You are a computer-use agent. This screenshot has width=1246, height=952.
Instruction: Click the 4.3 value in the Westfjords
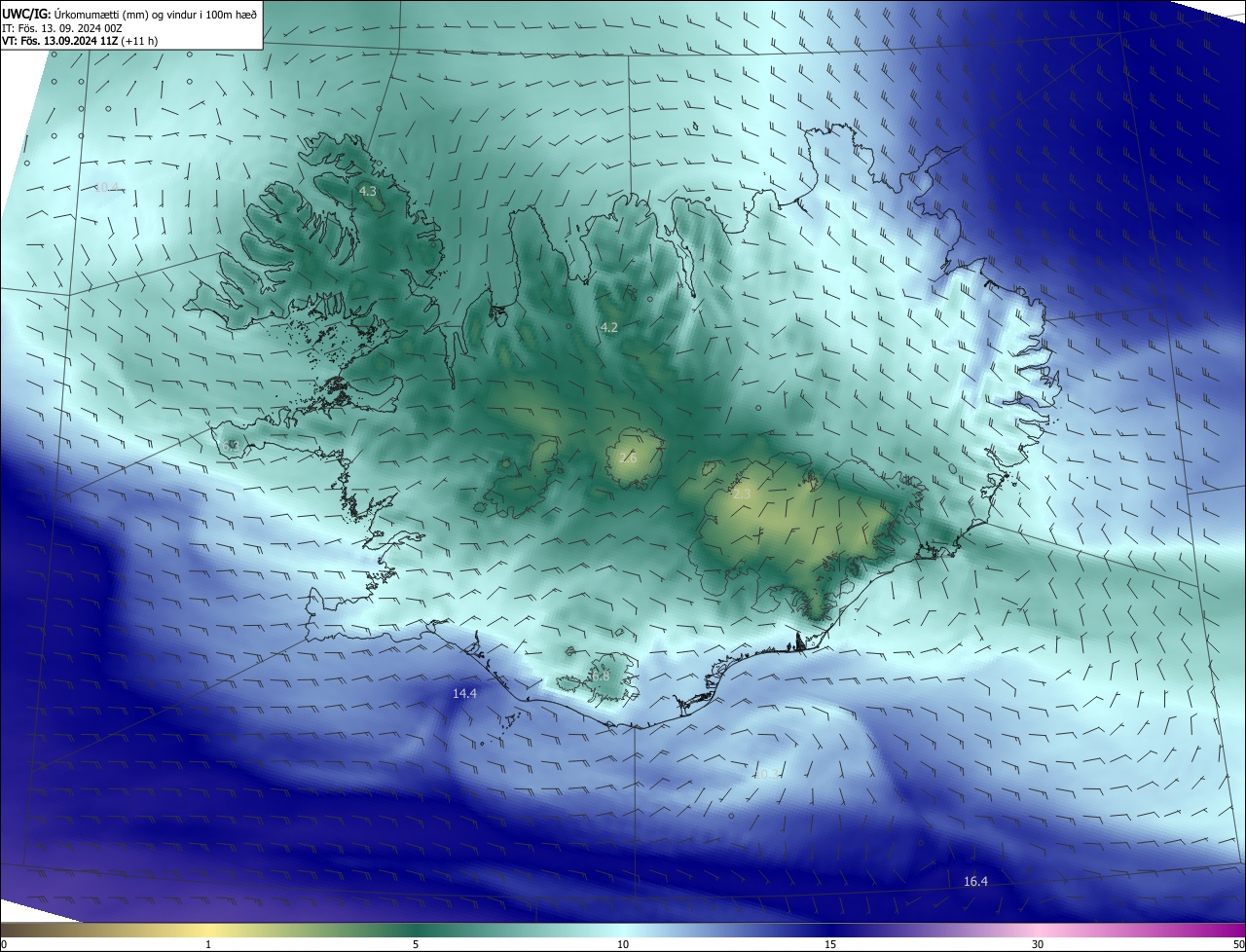click(x=368, y=192)
